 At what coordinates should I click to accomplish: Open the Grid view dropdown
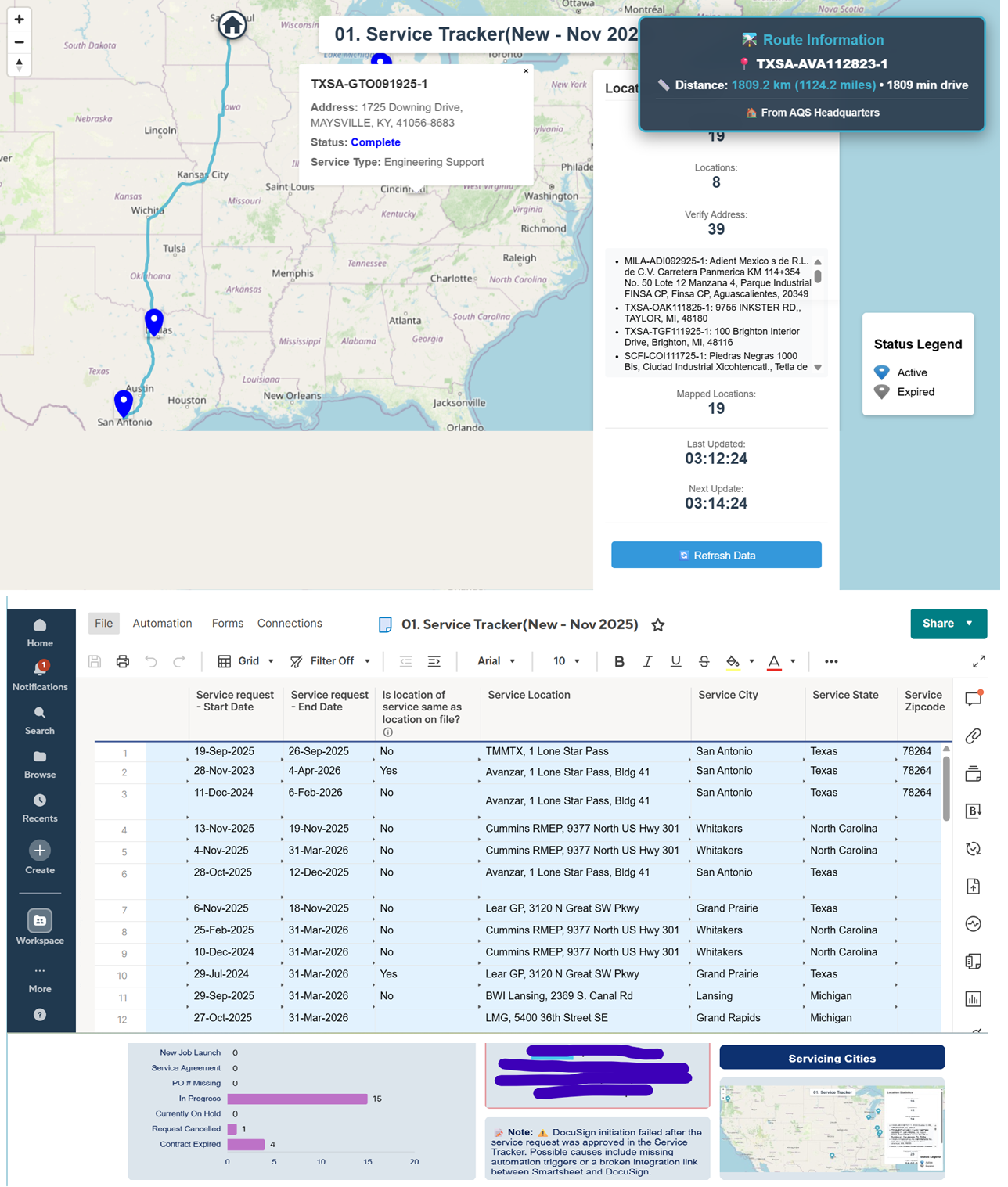click(x=246, y=661)
